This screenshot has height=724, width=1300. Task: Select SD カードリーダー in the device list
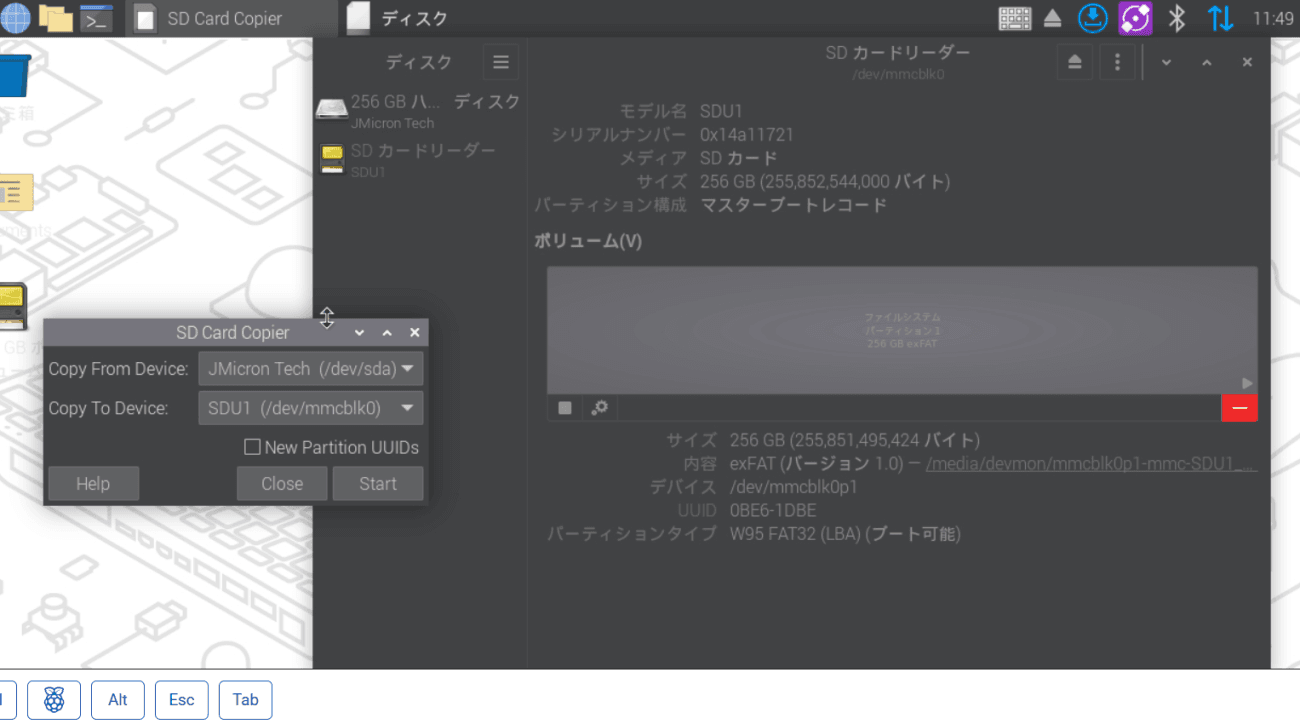(x=418, y=160)
